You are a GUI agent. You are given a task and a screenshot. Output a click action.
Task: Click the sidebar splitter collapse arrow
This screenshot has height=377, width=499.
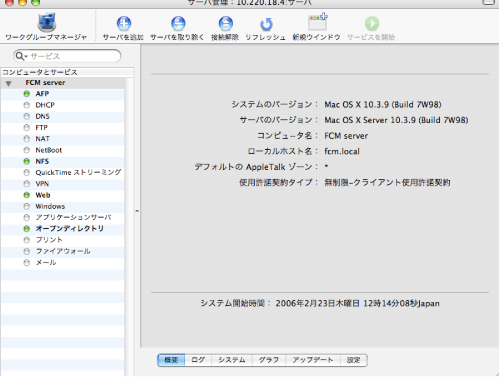point(137,211)
